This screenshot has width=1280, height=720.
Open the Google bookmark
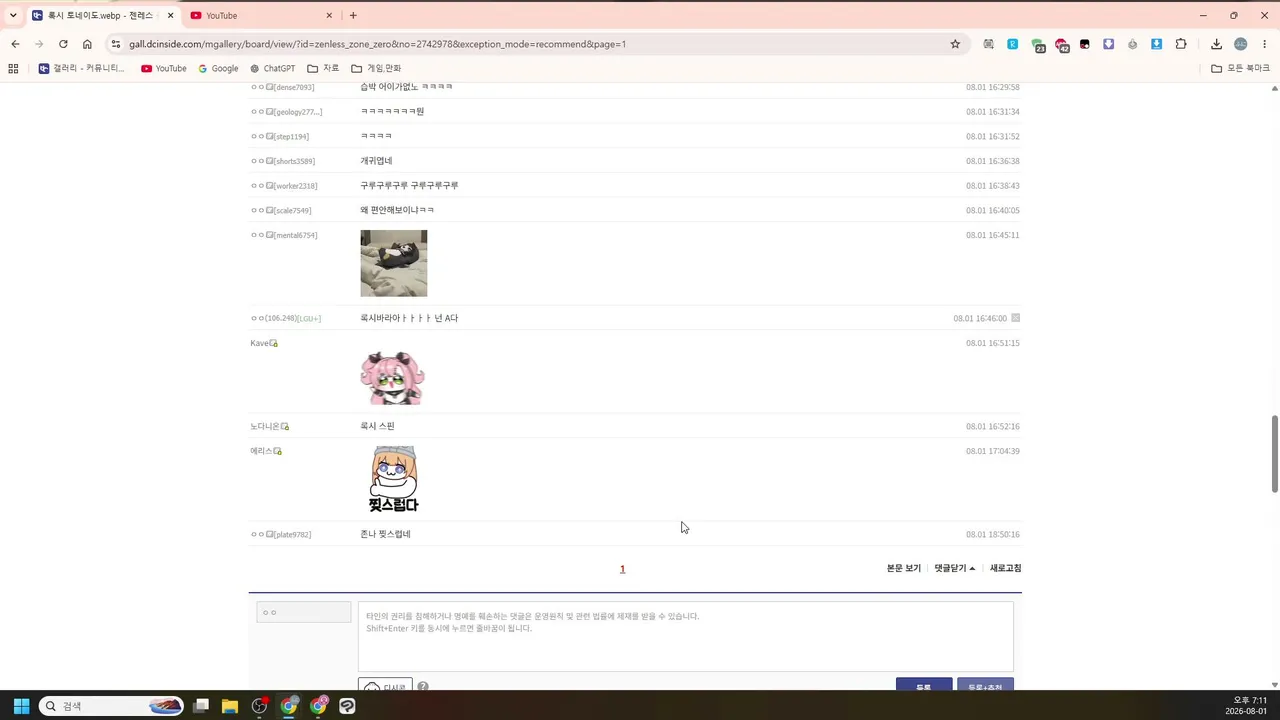point(218,68)
